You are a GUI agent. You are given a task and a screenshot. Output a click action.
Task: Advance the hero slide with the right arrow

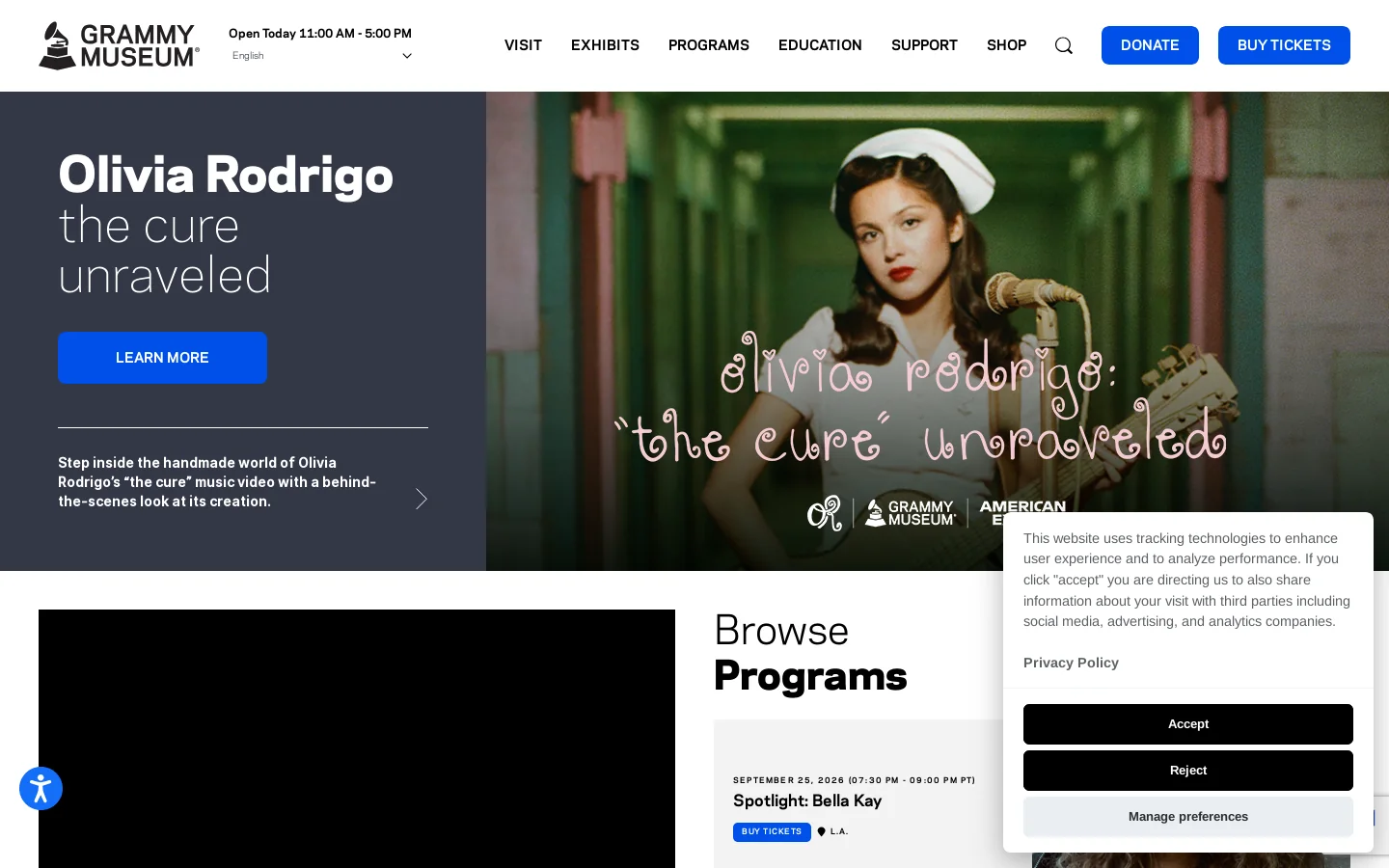point(421,499)
